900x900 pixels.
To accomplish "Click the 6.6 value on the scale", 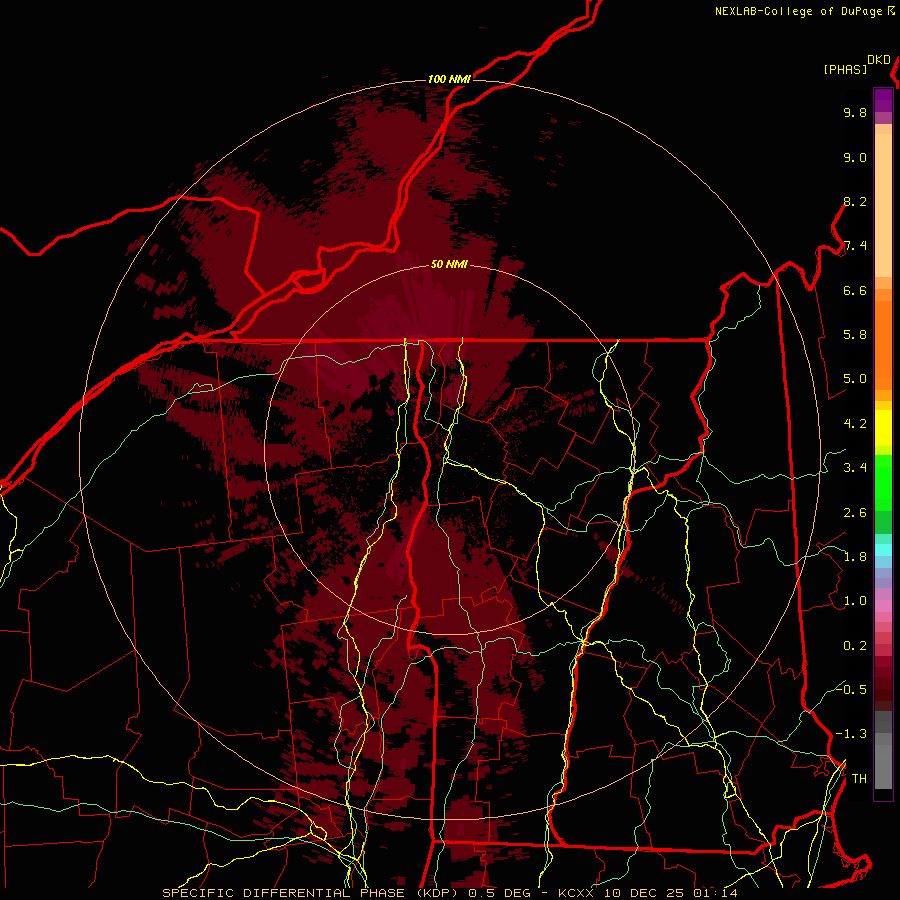I will 855,290.
